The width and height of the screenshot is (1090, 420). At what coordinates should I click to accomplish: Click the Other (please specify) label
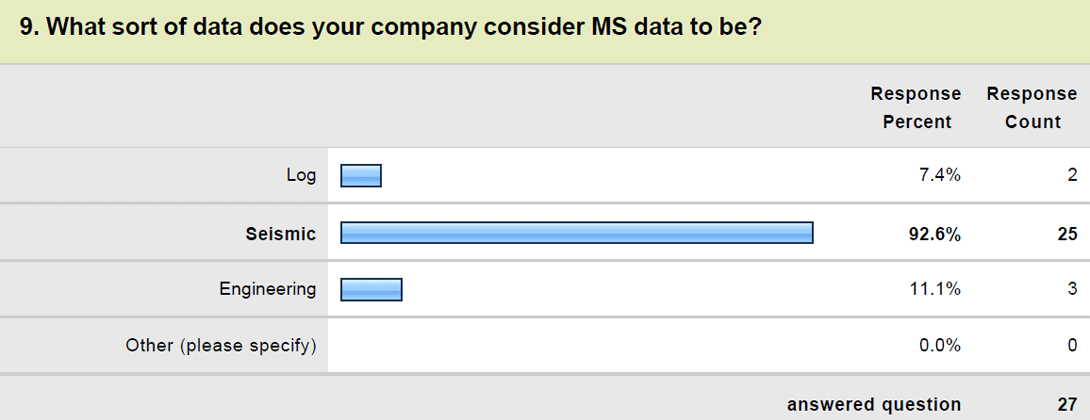pos(221,346)
